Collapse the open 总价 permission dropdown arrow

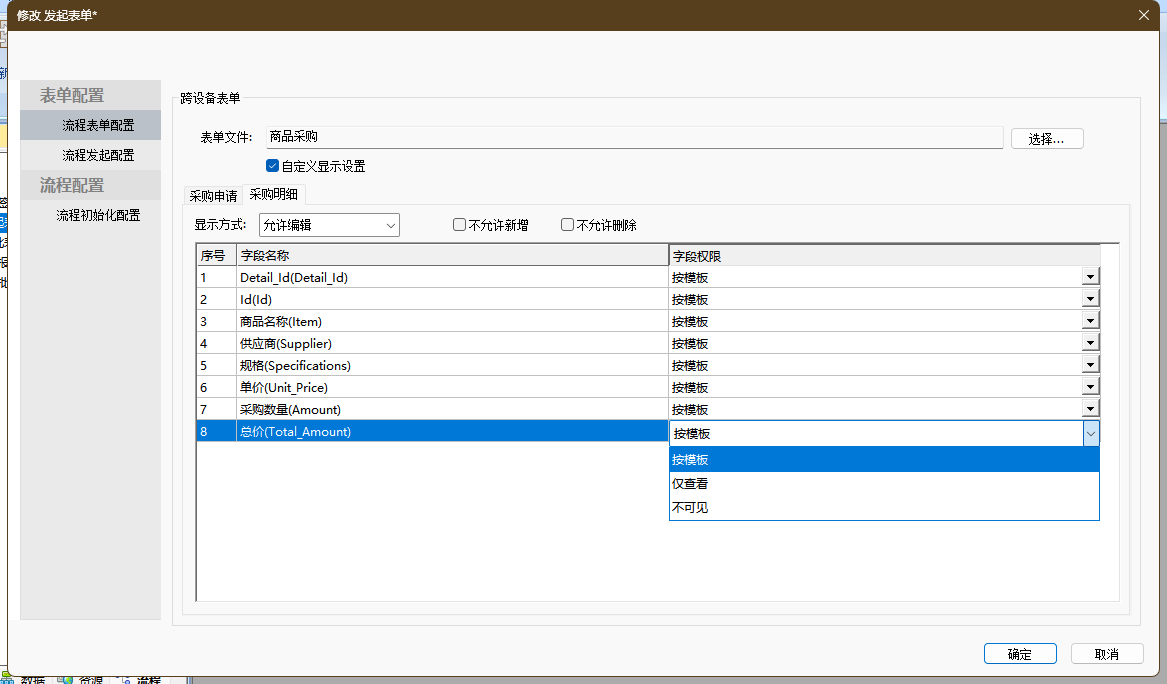point(1090,433)
